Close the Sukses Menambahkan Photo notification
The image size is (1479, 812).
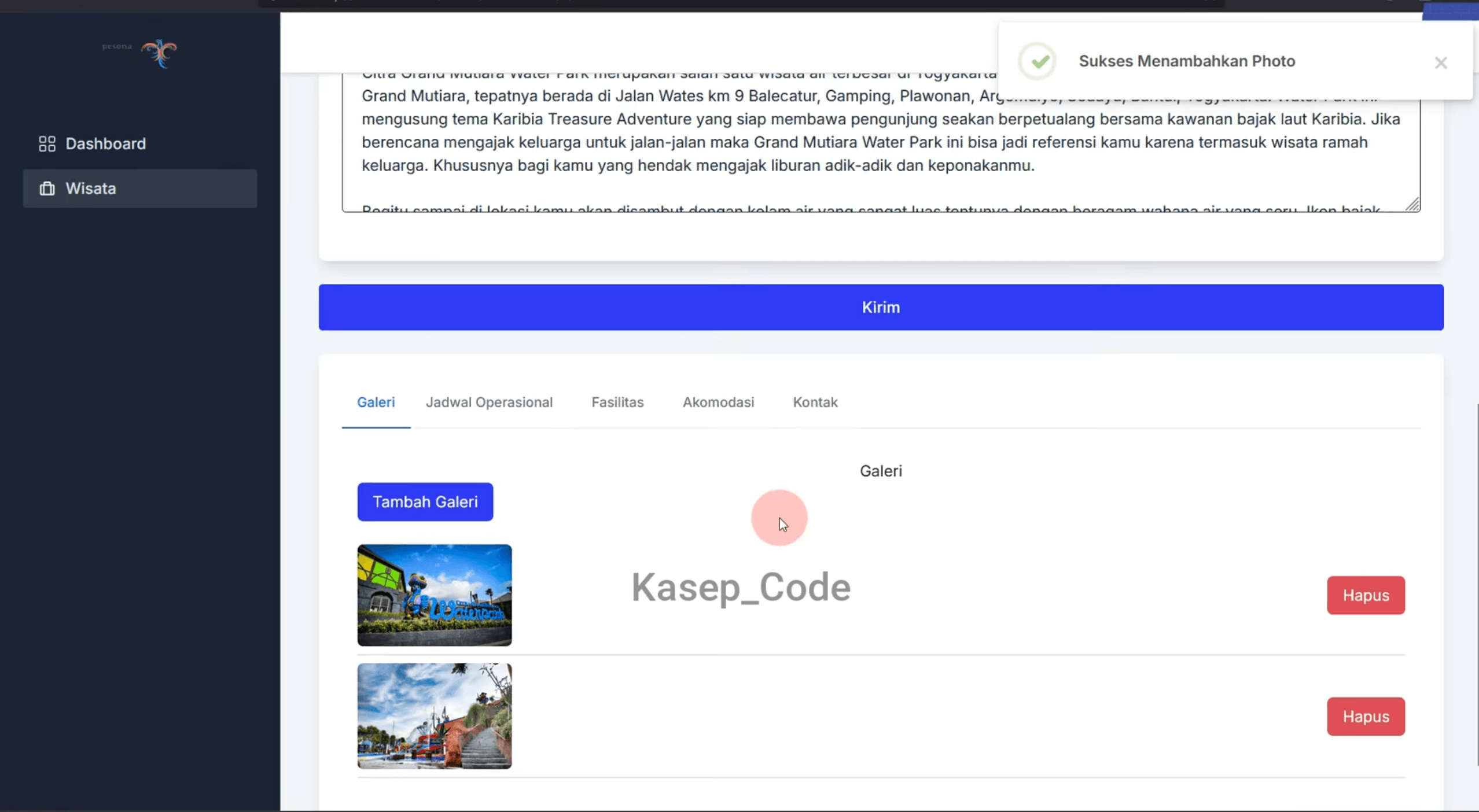click(1441, 62)
